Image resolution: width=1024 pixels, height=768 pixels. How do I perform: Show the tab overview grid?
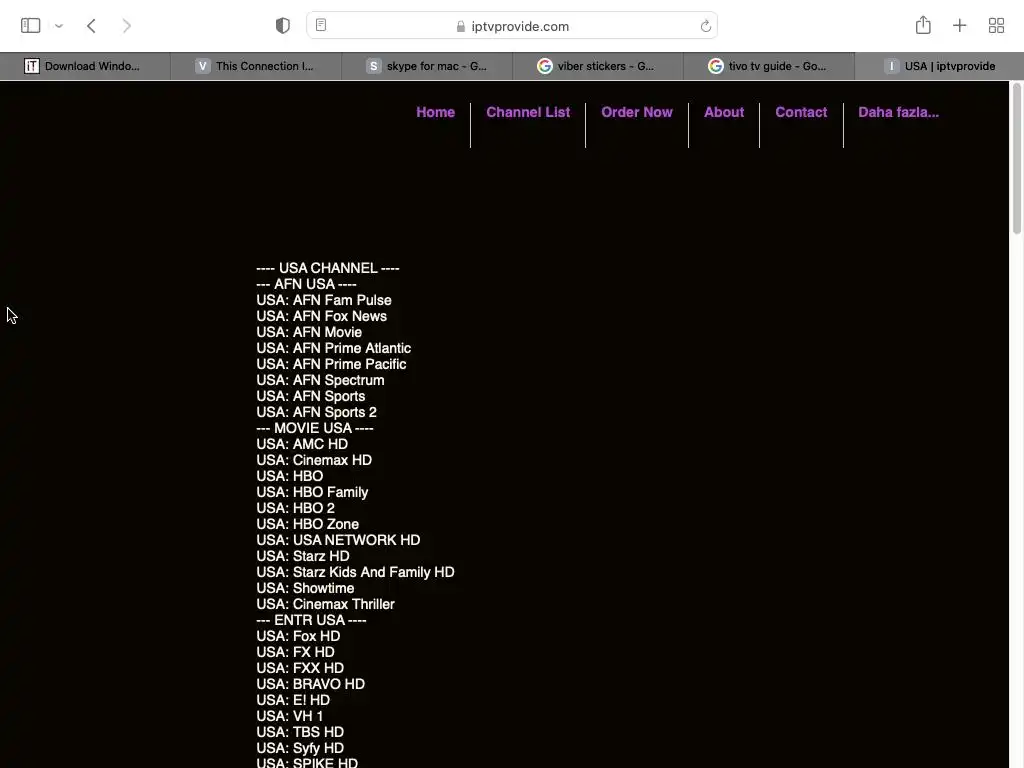click(x=996, y=25)
